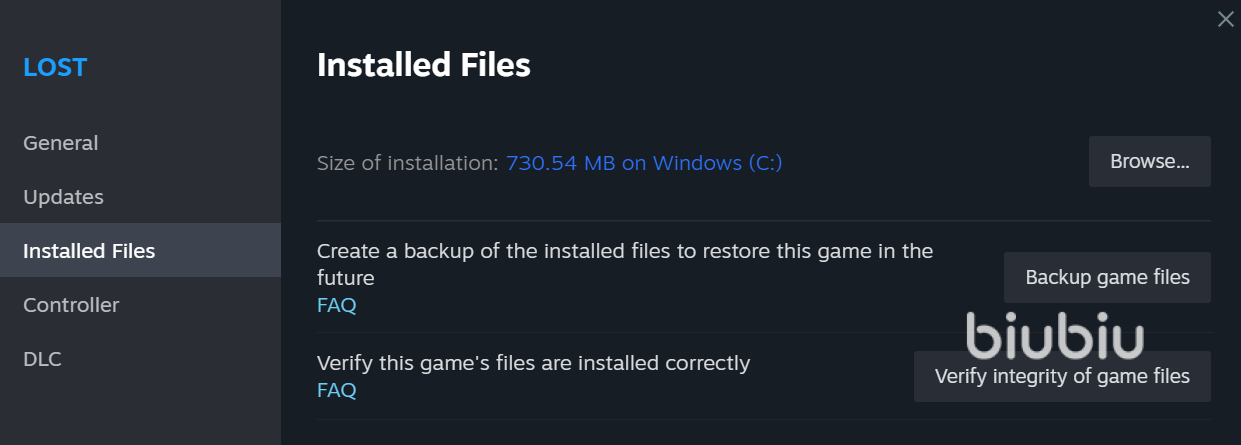1241x445 pixels.
Task: Click Verify integrity of game files
Action: point(1062,377)
